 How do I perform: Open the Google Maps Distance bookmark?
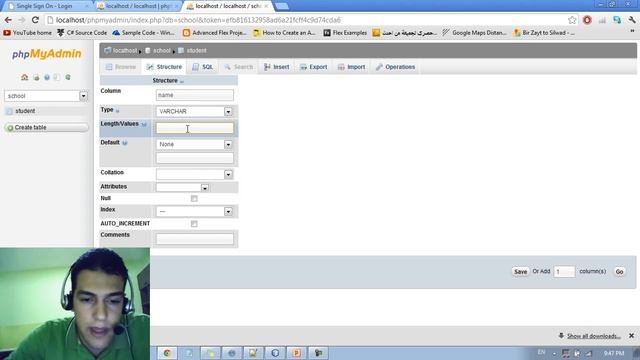click(x=474, y=33)
